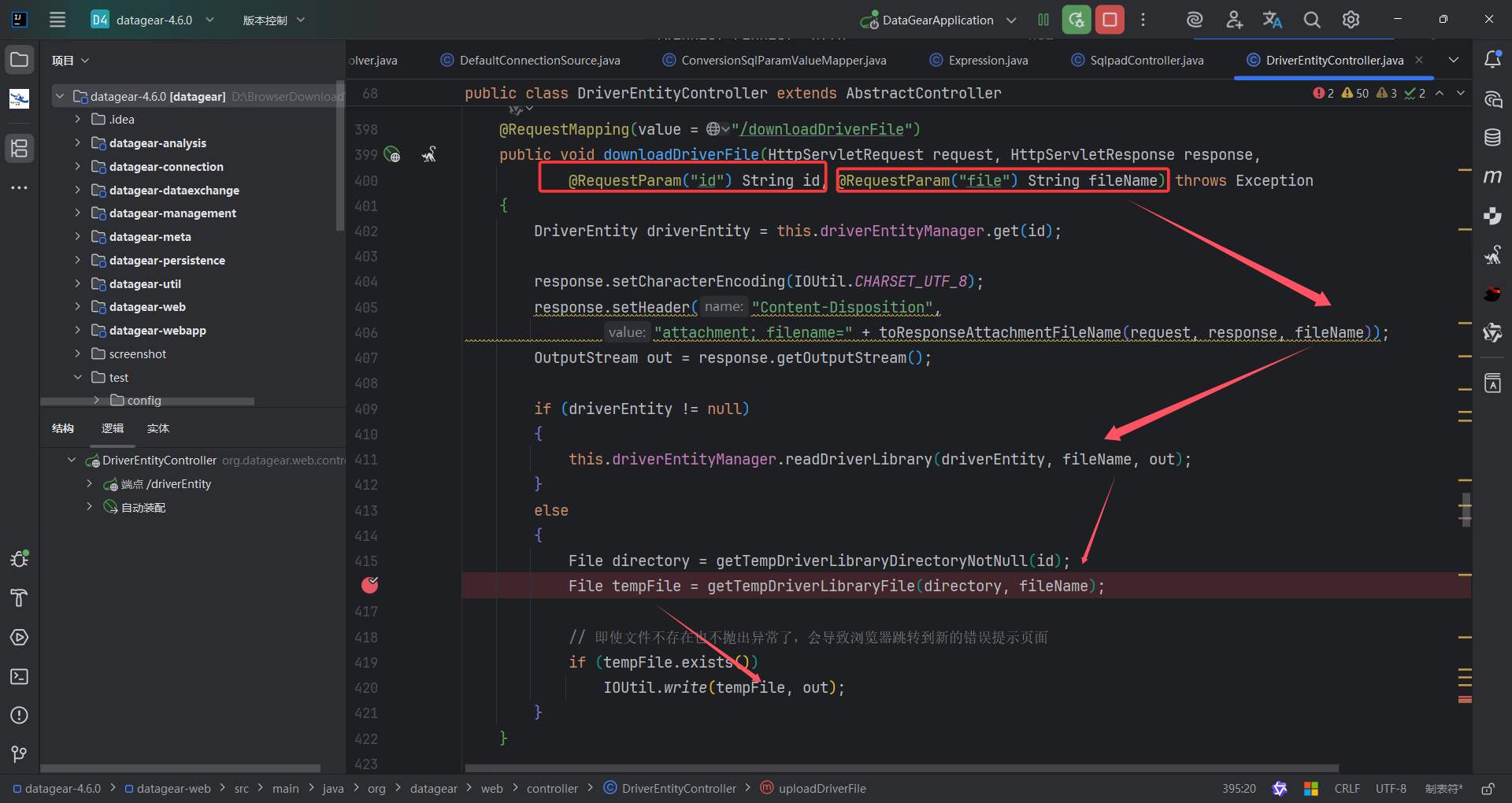Image resolution: width=1512 pixels, height=803 pixels.
Task: Open run configuration DataGearApplication dropdown
Action: [x=938, y=20]
